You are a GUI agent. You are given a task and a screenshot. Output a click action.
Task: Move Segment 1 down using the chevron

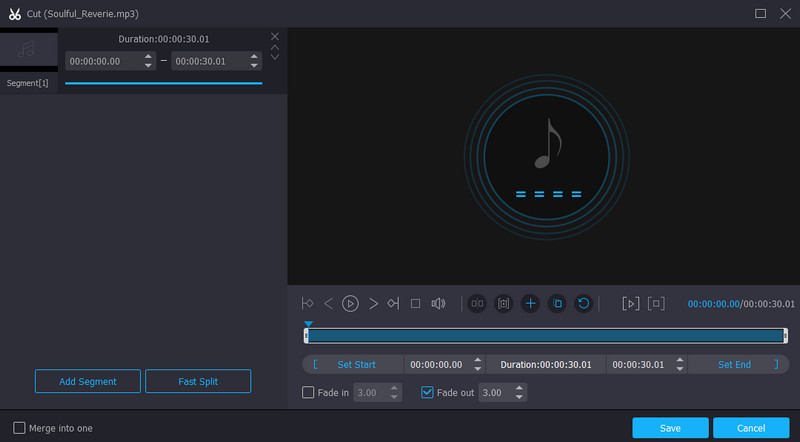pos(275,57)
